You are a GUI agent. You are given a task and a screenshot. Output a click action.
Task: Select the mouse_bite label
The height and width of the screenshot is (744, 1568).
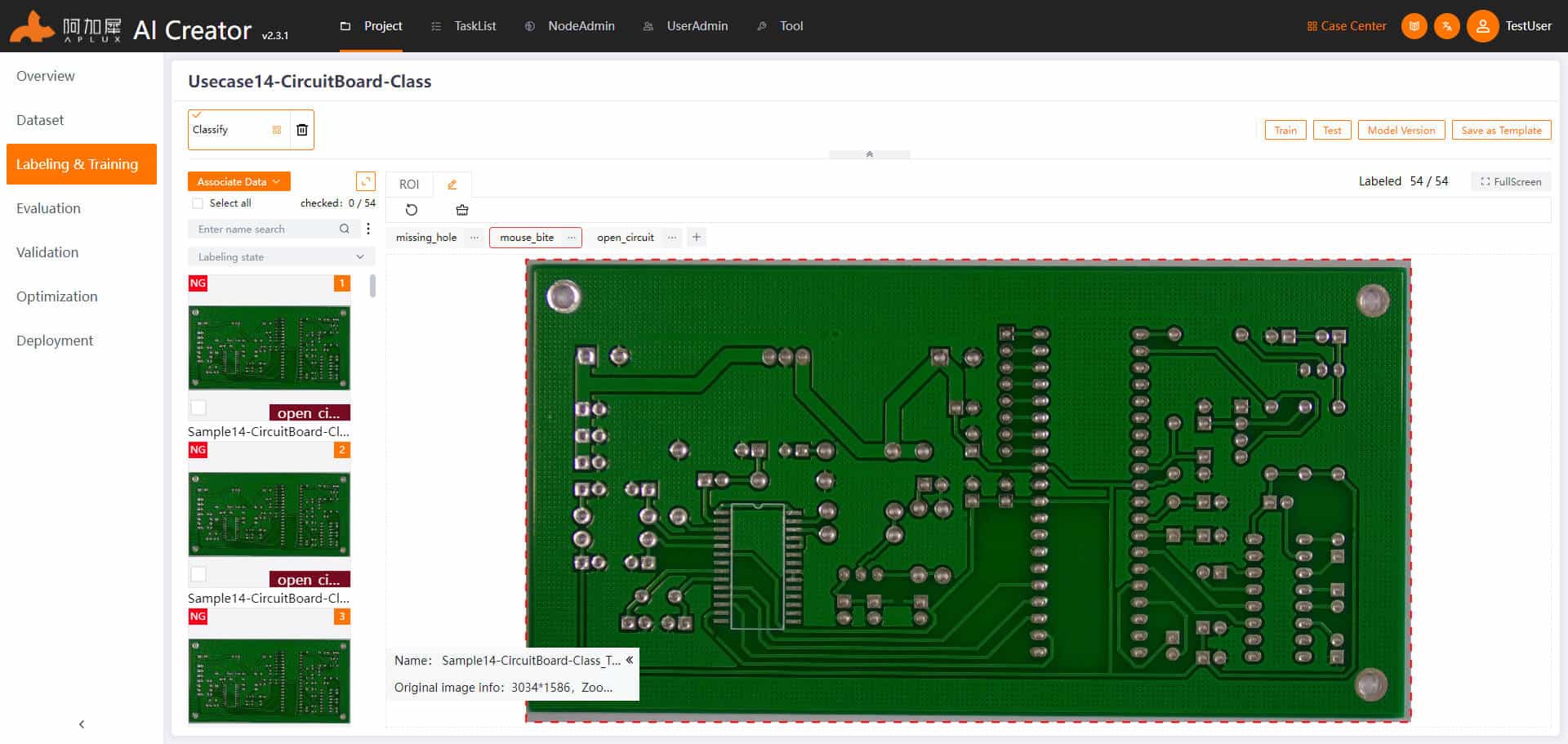tap(527, 238)
